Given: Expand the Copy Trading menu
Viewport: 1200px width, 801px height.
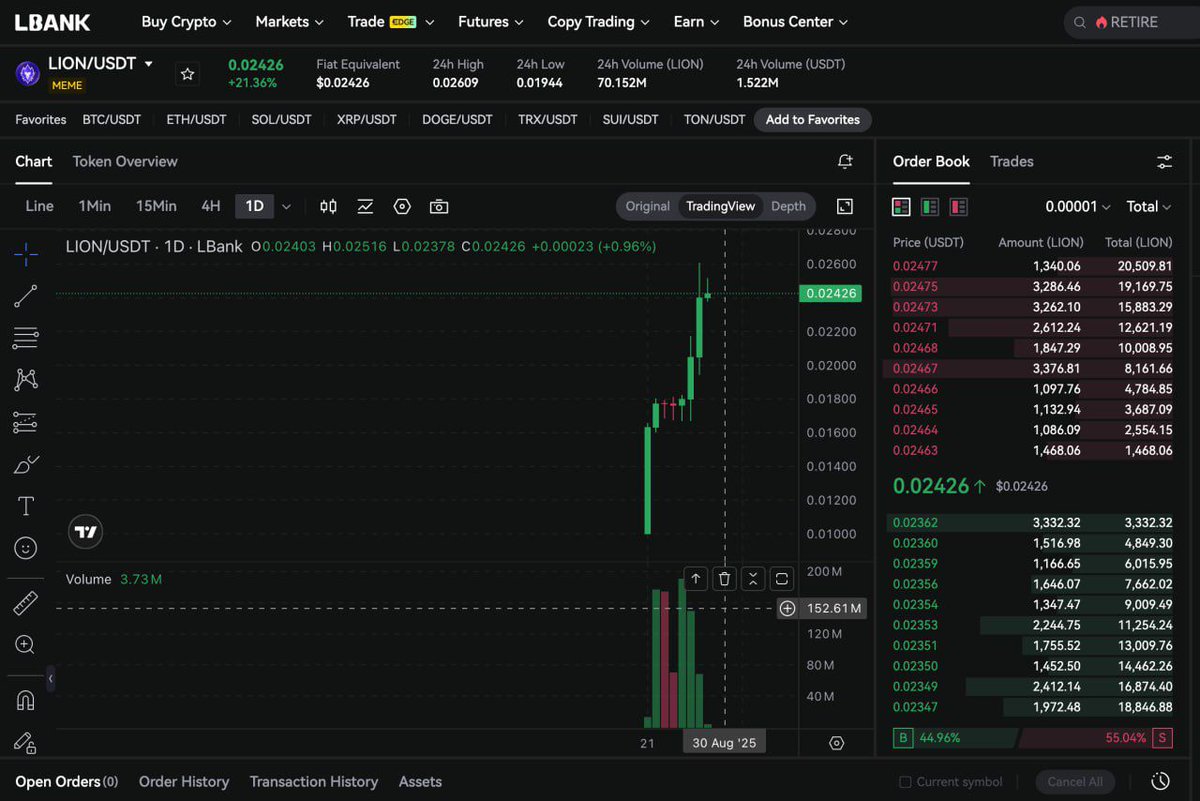Looking at the screenshot, I should (598, 22).
